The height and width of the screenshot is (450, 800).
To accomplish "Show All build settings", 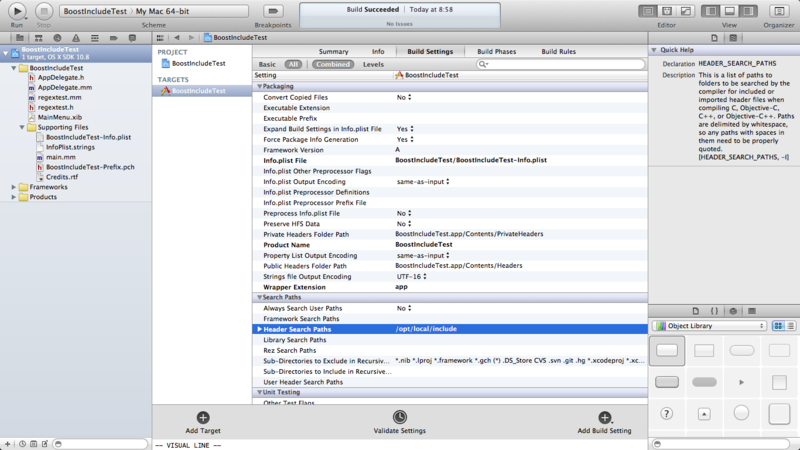I will pos(293,64).
